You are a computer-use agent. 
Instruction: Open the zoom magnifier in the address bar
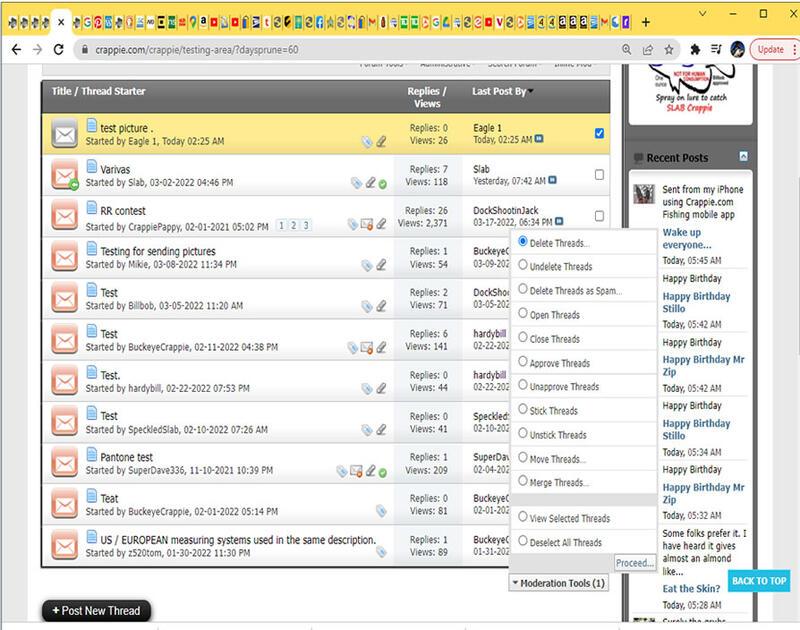627,49
